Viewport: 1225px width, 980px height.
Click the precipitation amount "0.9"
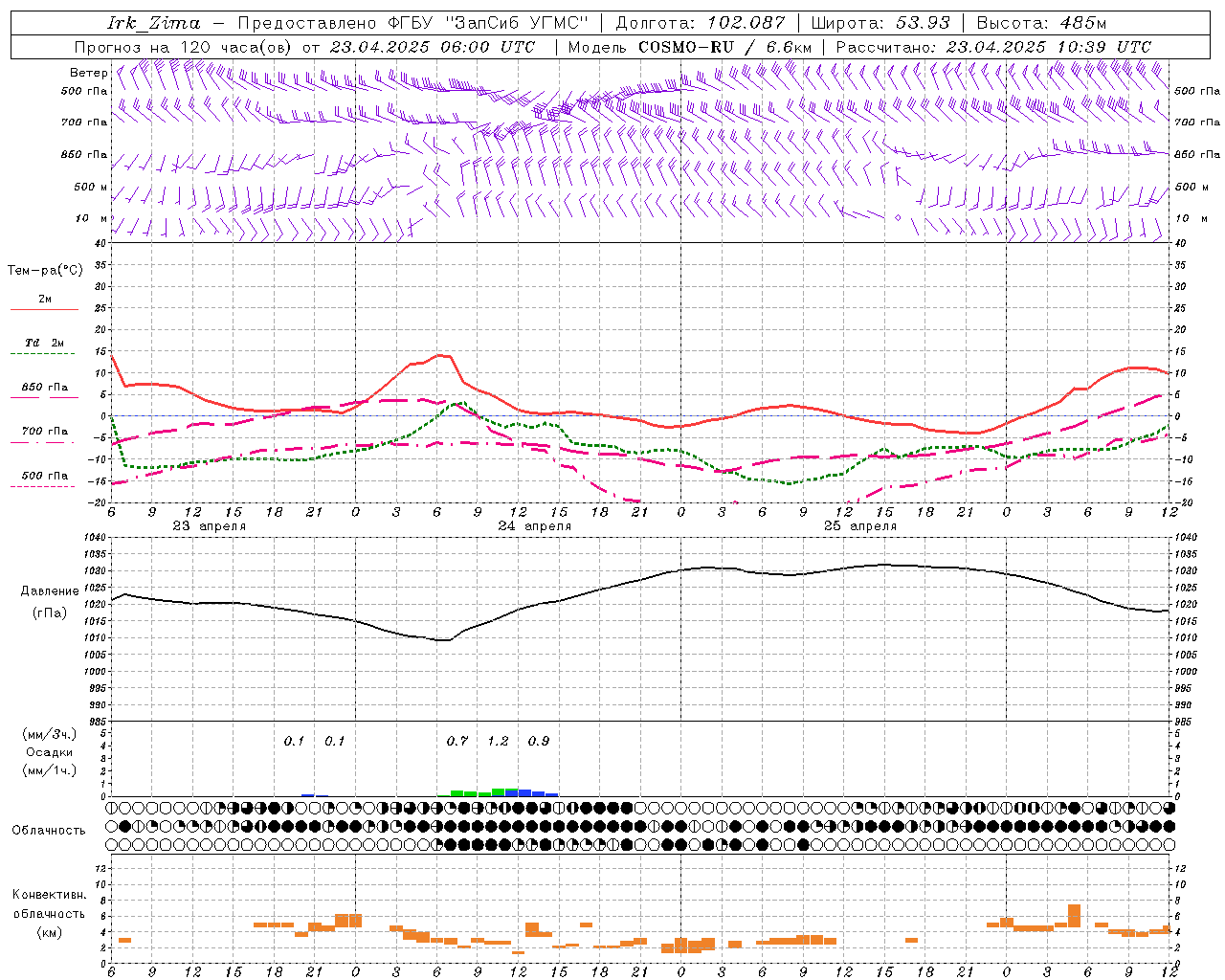click(x=539, y=741)
